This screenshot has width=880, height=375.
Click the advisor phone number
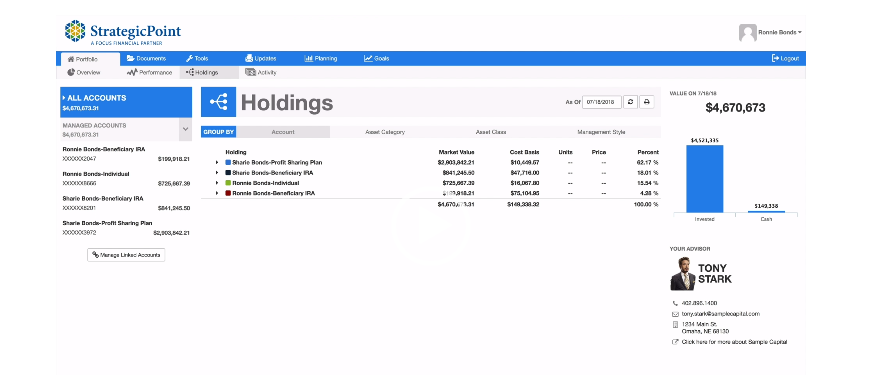(x=699, y=303)
